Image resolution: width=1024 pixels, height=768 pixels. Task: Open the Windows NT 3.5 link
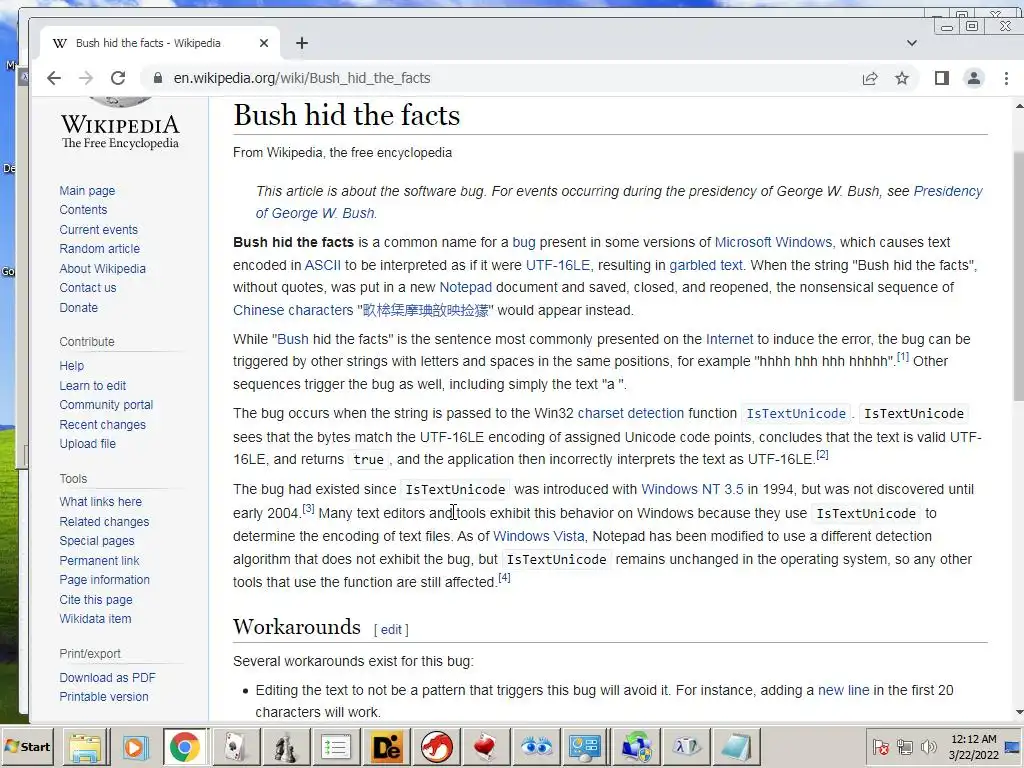692,490
